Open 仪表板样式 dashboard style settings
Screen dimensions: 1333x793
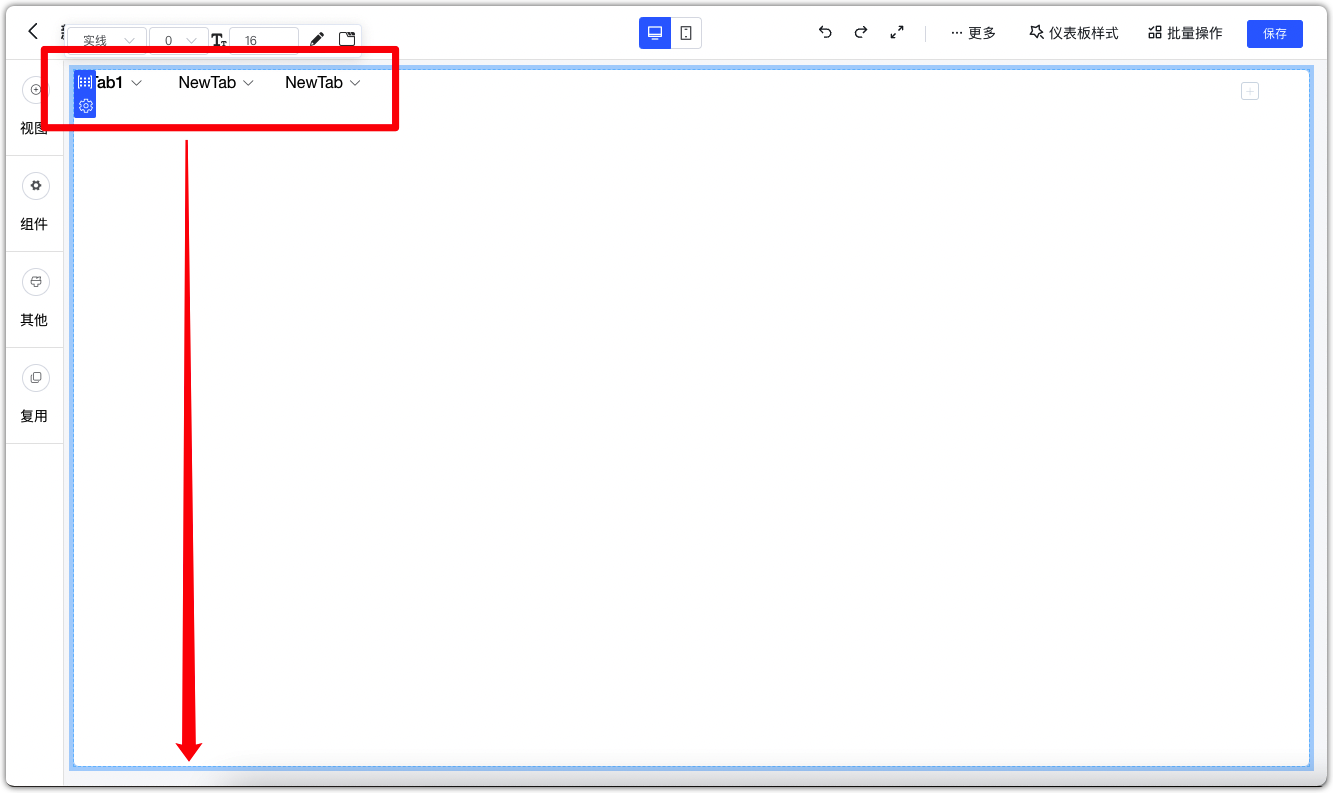[x=1074, y=33]
